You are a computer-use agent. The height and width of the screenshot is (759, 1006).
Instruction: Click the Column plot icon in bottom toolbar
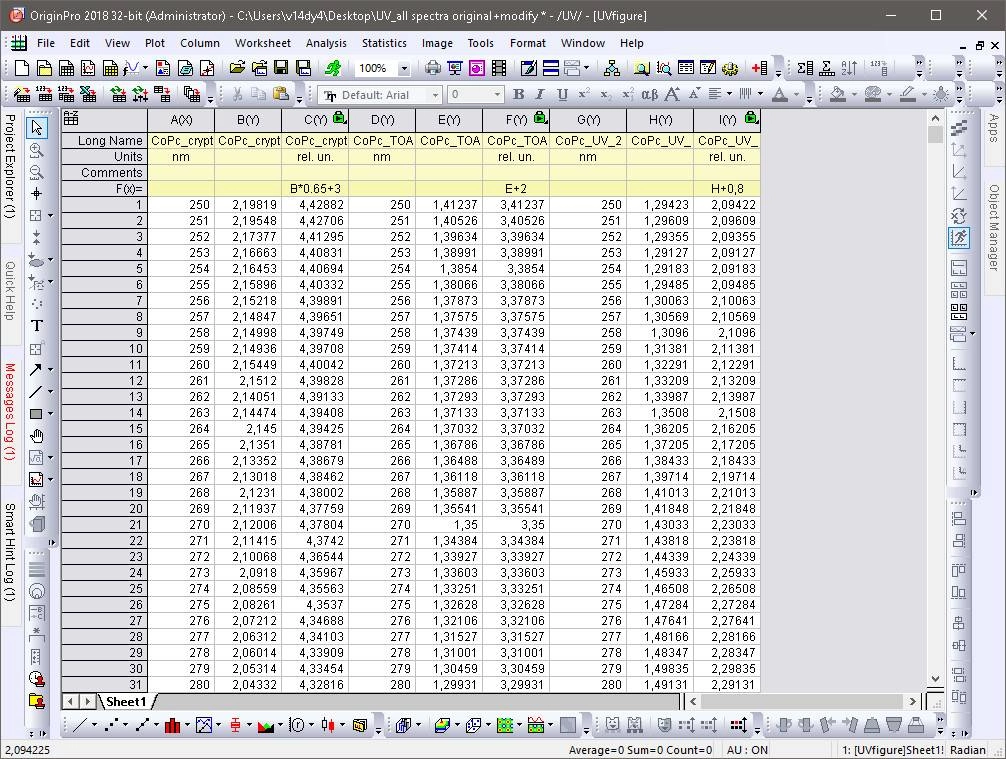point(172,725)
